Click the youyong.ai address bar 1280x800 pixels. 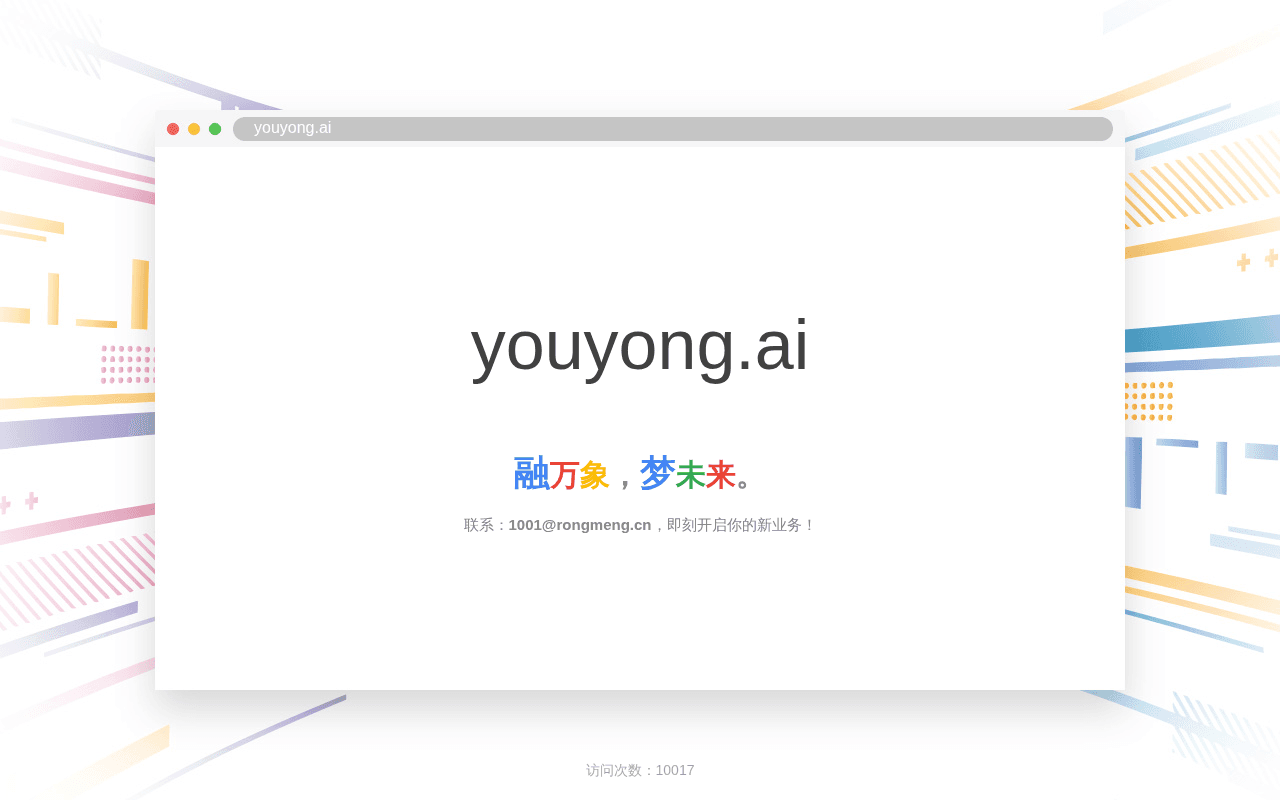click(x=673, y=129)
